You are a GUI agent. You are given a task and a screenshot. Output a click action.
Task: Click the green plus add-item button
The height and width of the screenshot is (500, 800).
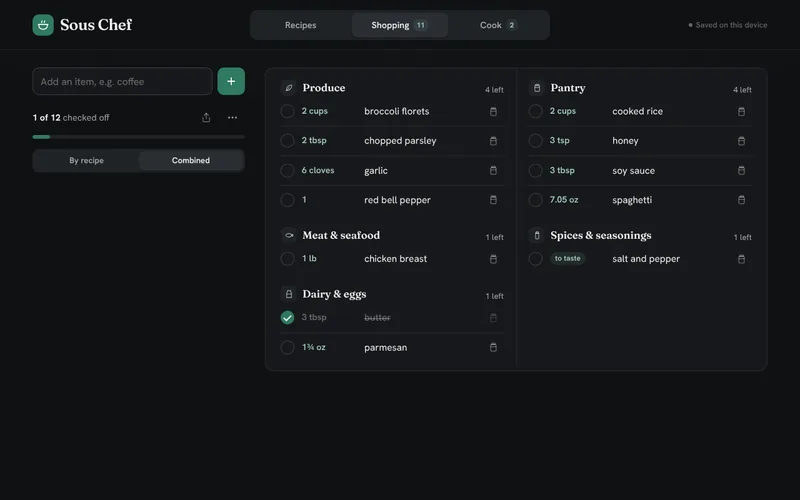click(231, 81)
